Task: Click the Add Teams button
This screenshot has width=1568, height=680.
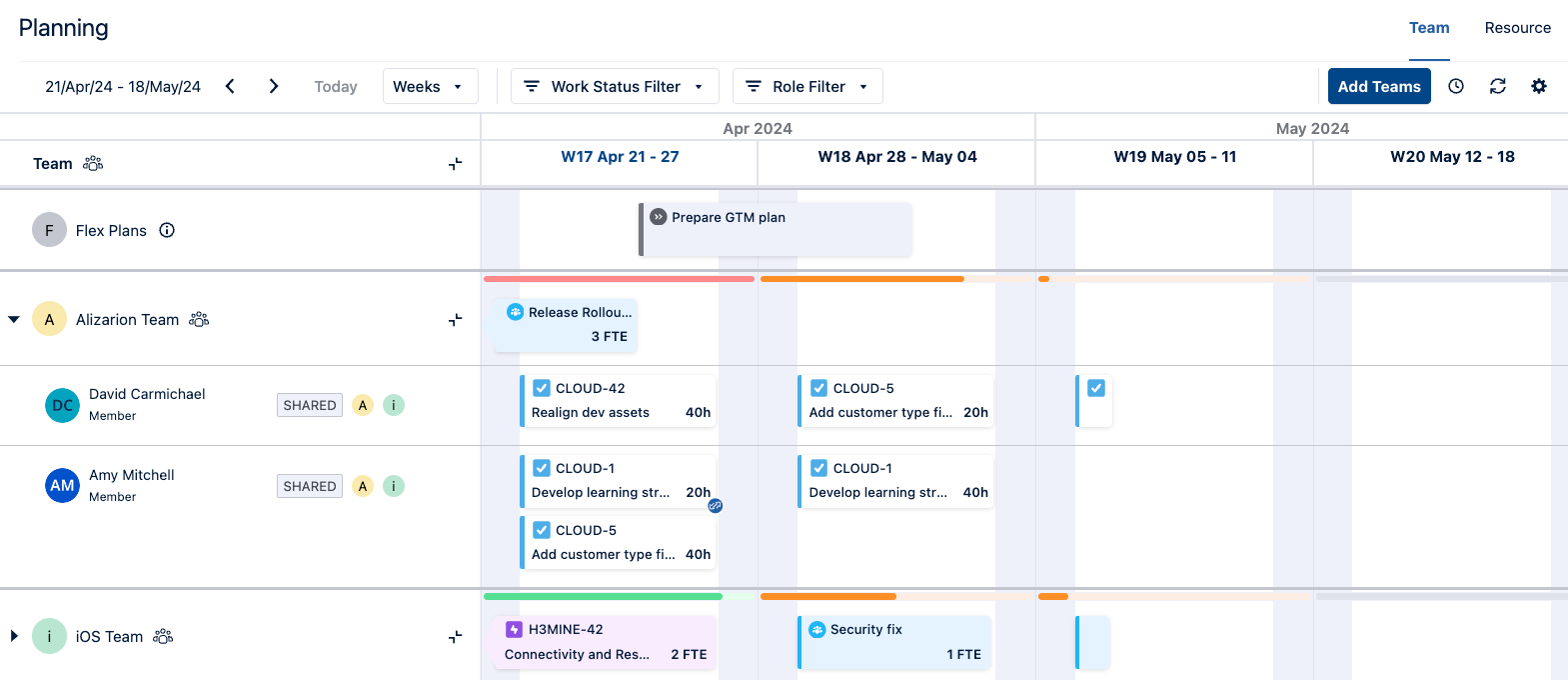Action: pyautogui.click(x=1378, y=86)
